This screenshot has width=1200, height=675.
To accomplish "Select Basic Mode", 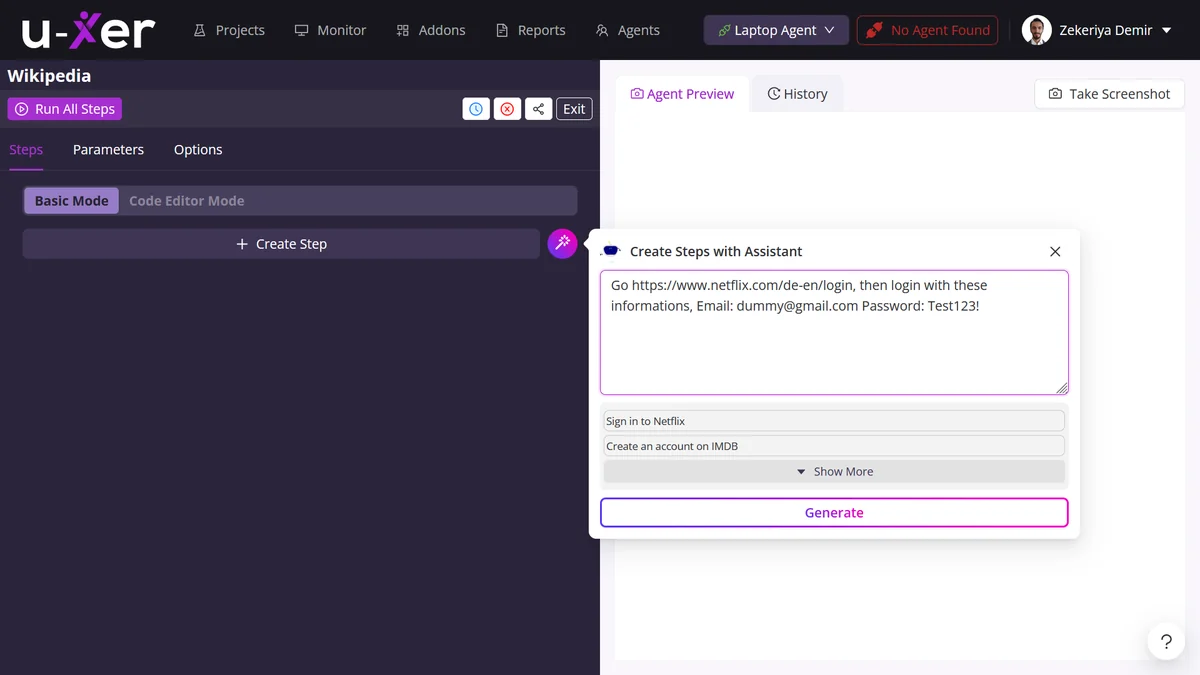I will click(x=71, y=200).
